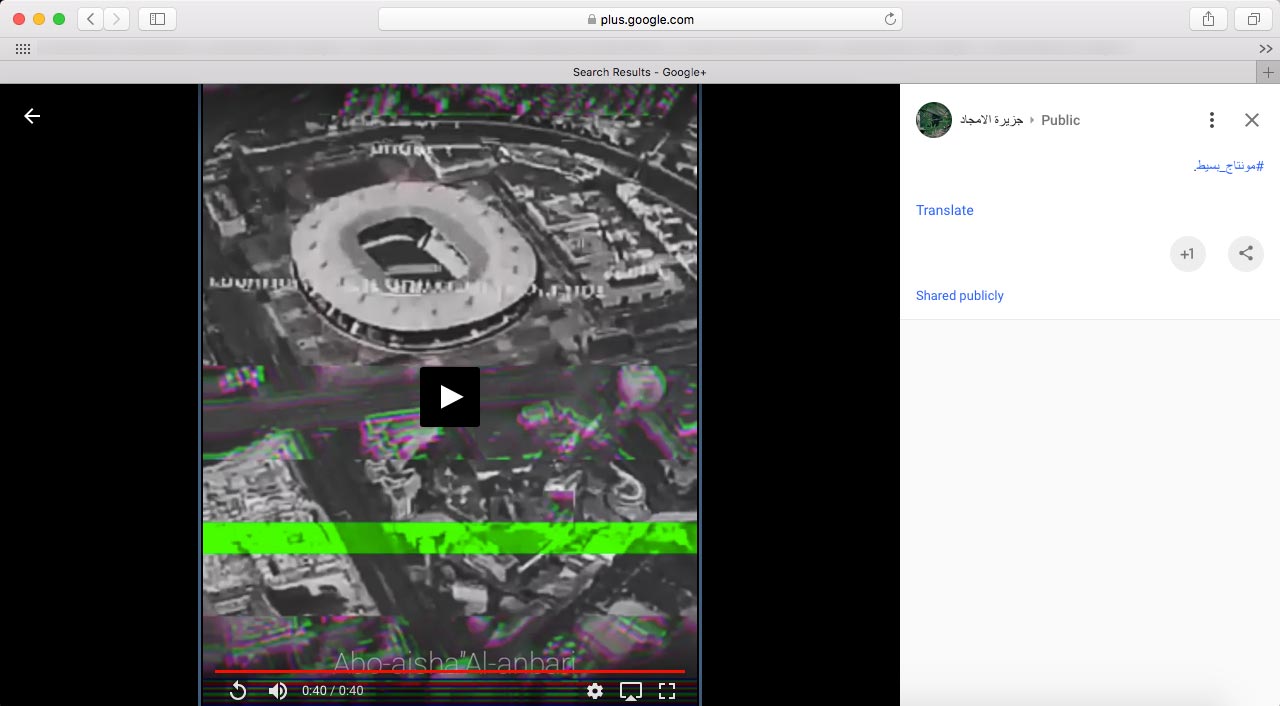Share the post using the share icon
This screenshot has width=1280, height=706.
click(x=1245, y=254)
